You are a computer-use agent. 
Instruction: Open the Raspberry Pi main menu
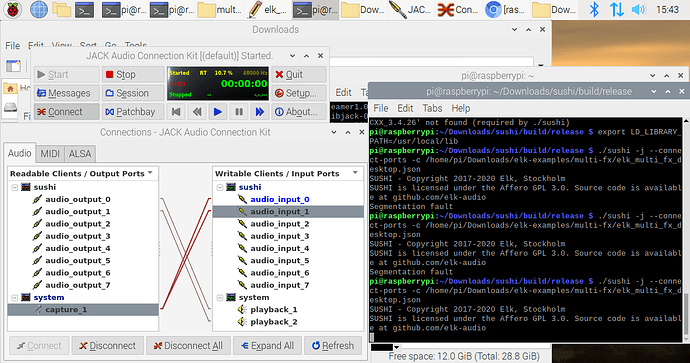click(13, 9)
